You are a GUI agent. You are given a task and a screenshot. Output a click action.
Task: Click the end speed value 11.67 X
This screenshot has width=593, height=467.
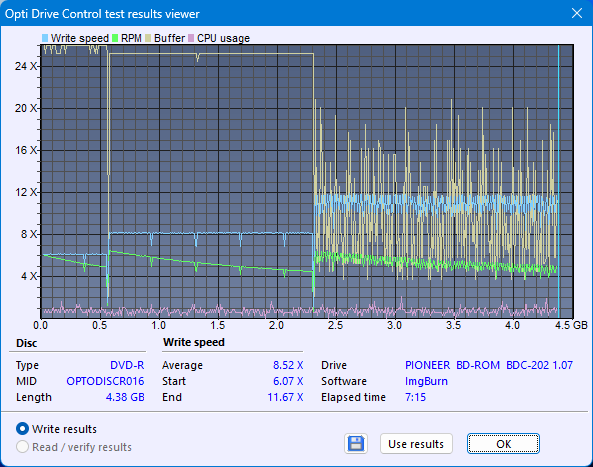[x=286, y=397]
